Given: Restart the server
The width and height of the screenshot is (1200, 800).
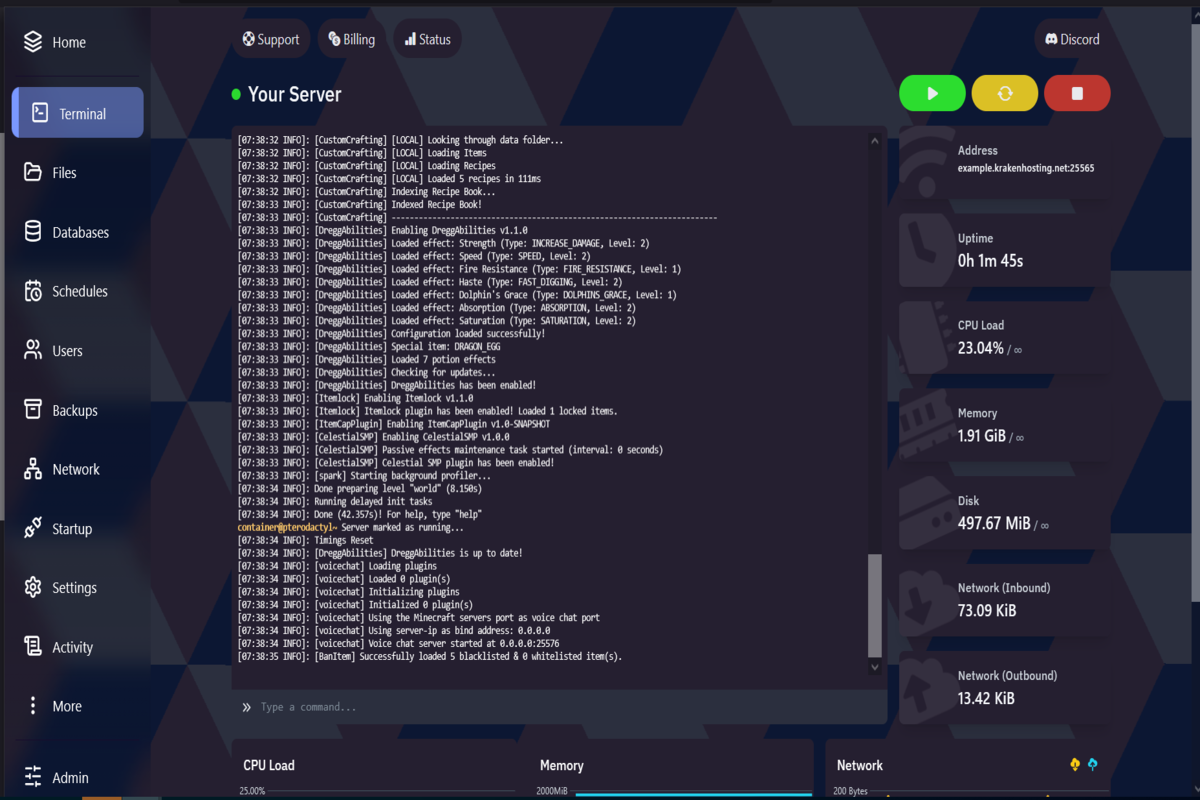Looking at the screenshot, I should pyautogui.click(x=1004, y=93).
